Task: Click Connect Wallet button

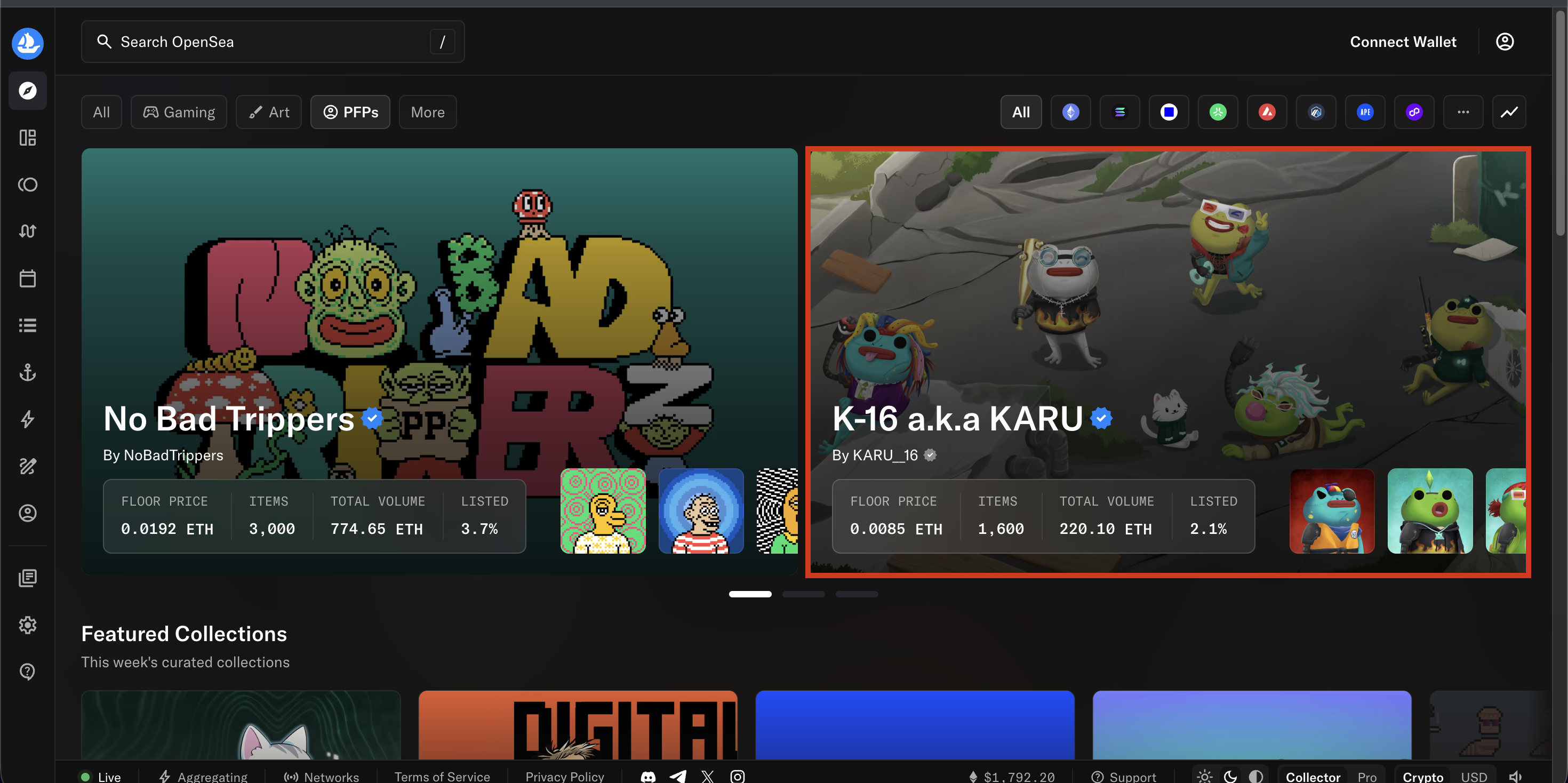Action: [x=1403, y=42]
